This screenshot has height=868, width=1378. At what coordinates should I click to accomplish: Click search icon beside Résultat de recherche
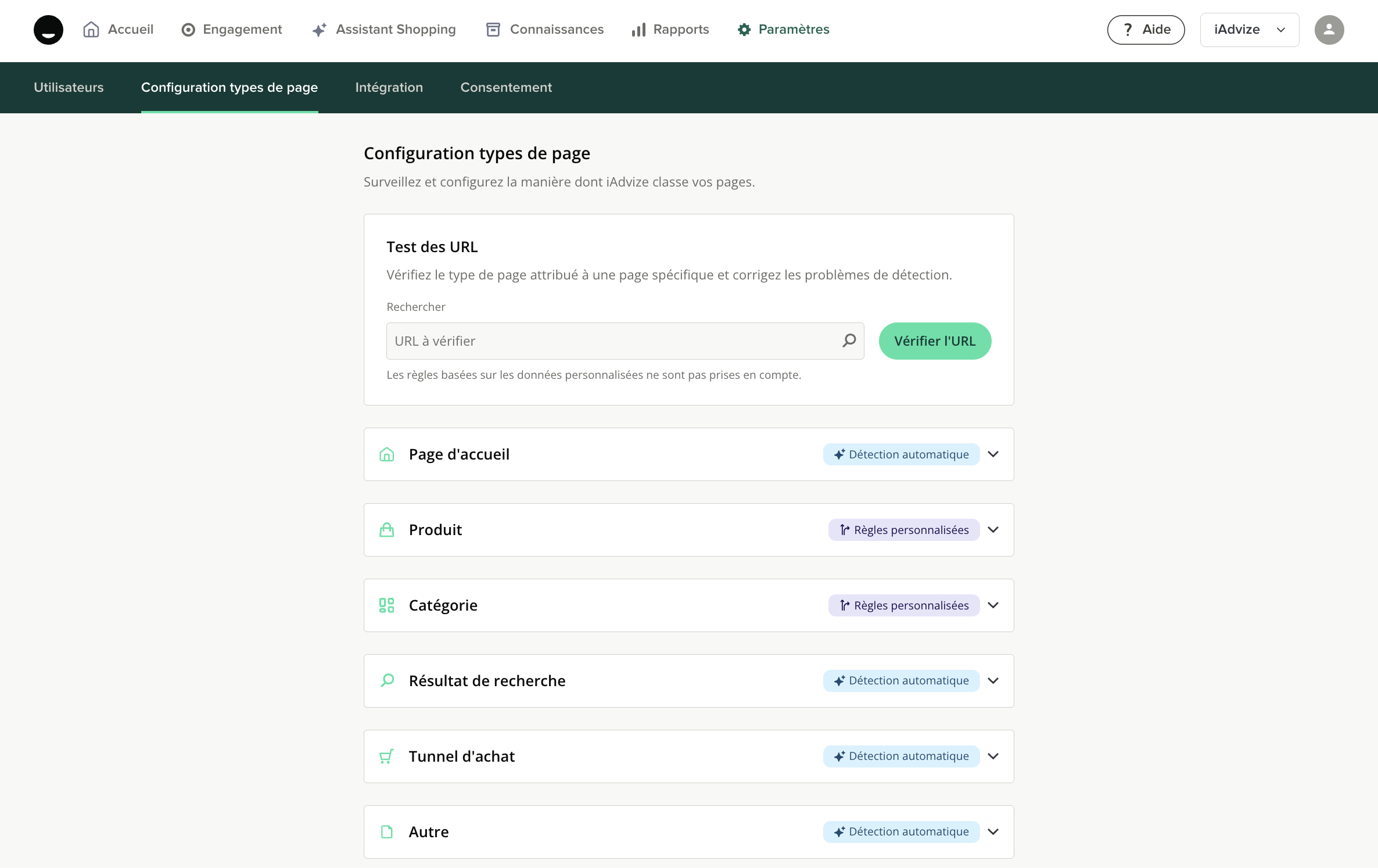[x=387, y=680]
